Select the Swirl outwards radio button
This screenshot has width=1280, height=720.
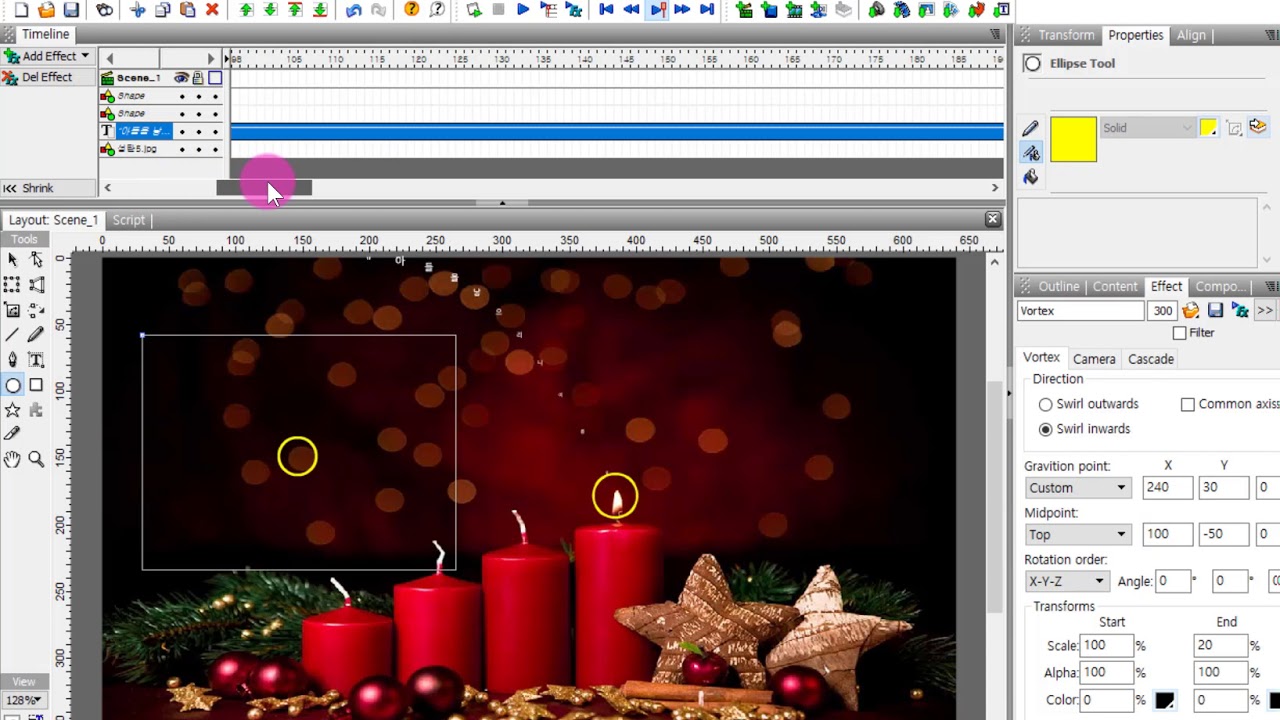(1046, 404)
